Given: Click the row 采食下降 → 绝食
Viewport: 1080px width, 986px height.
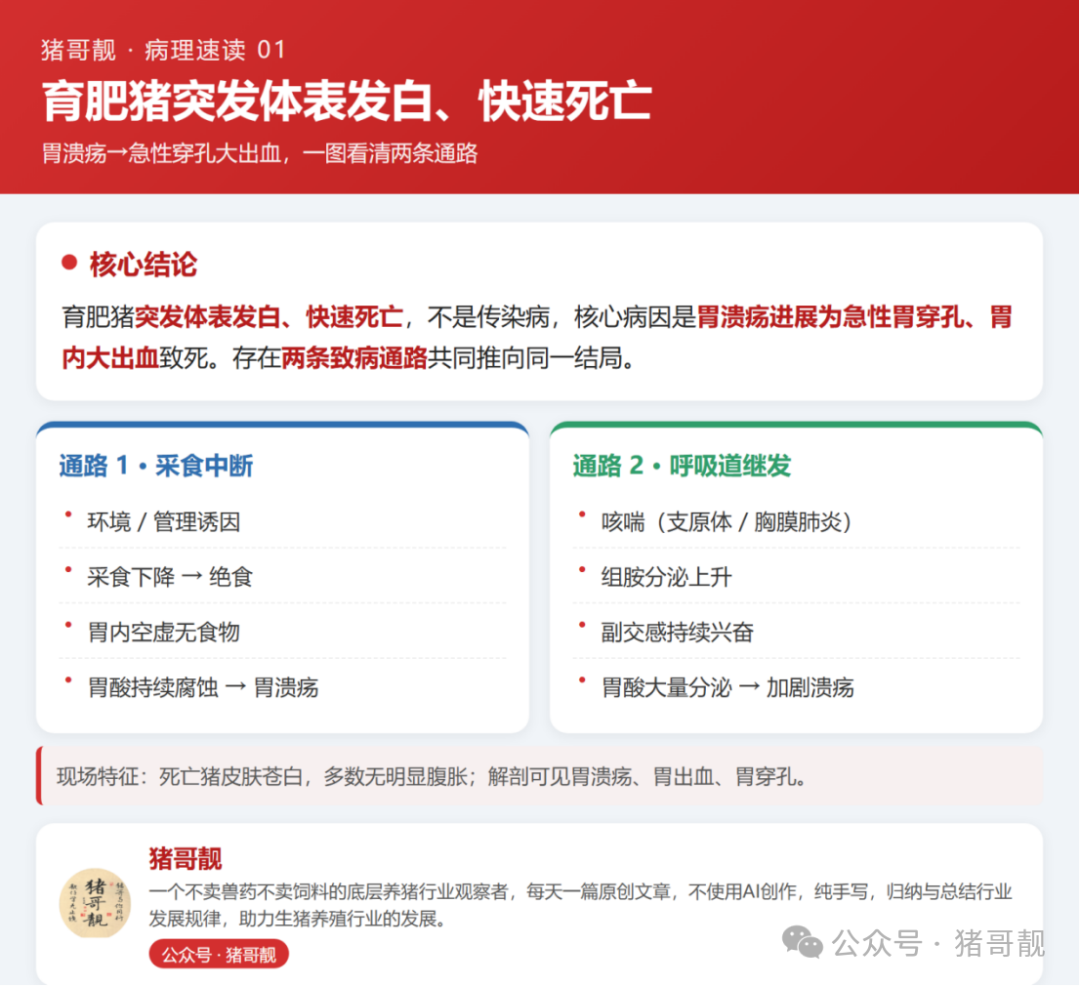Looking at the screenshot, I should (282, 577).
